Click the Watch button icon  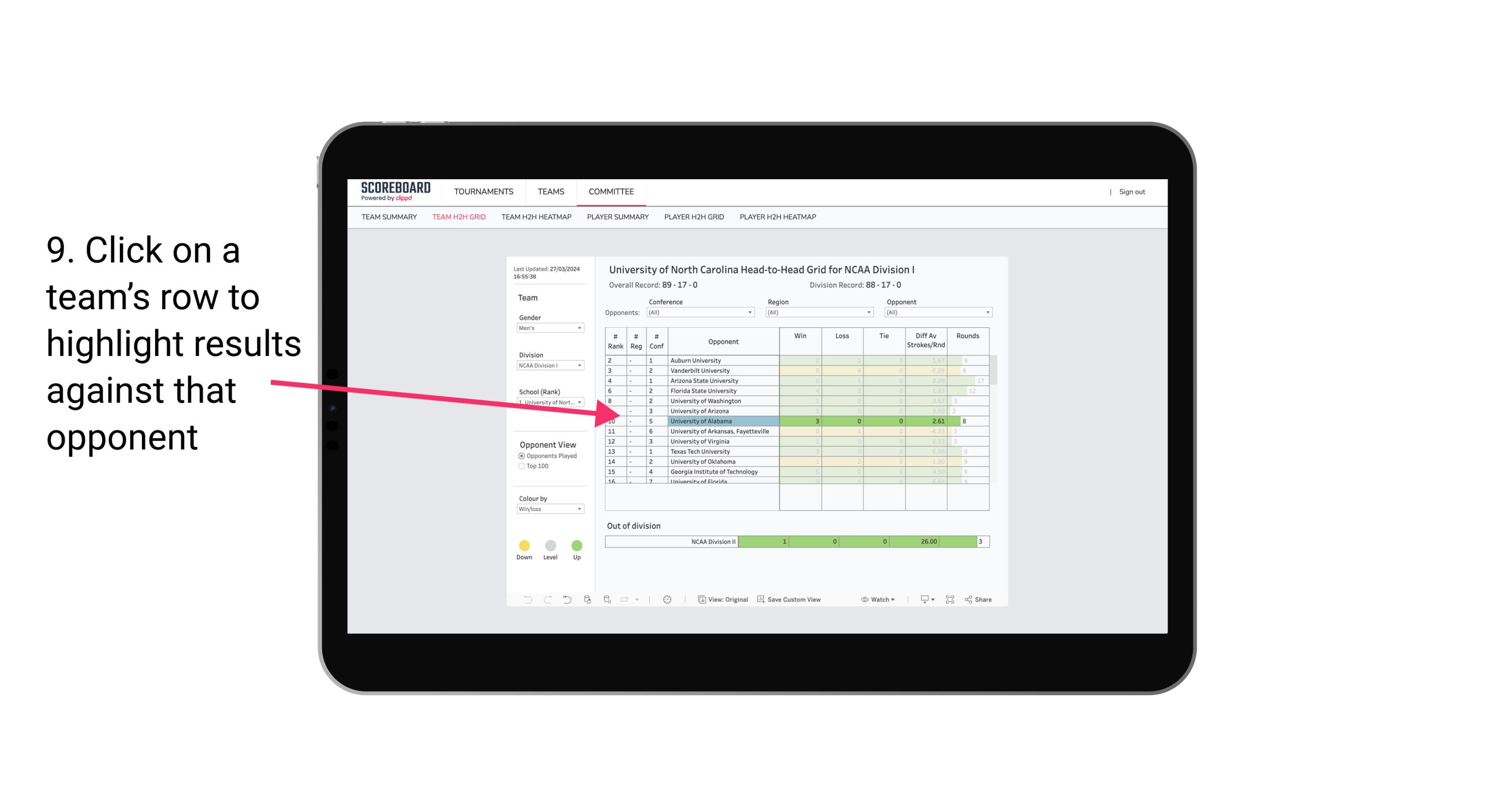click(862, 600)
